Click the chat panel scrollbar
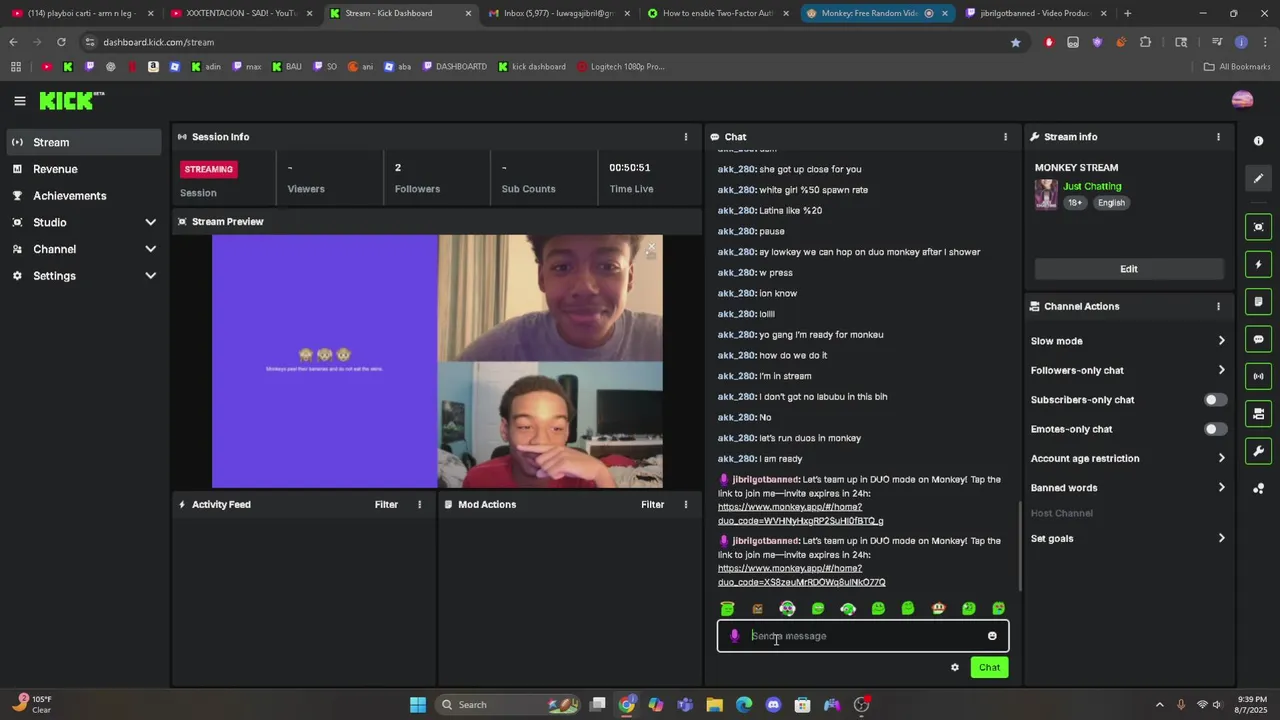The image size is (1280, 720). pos(1019,545)
